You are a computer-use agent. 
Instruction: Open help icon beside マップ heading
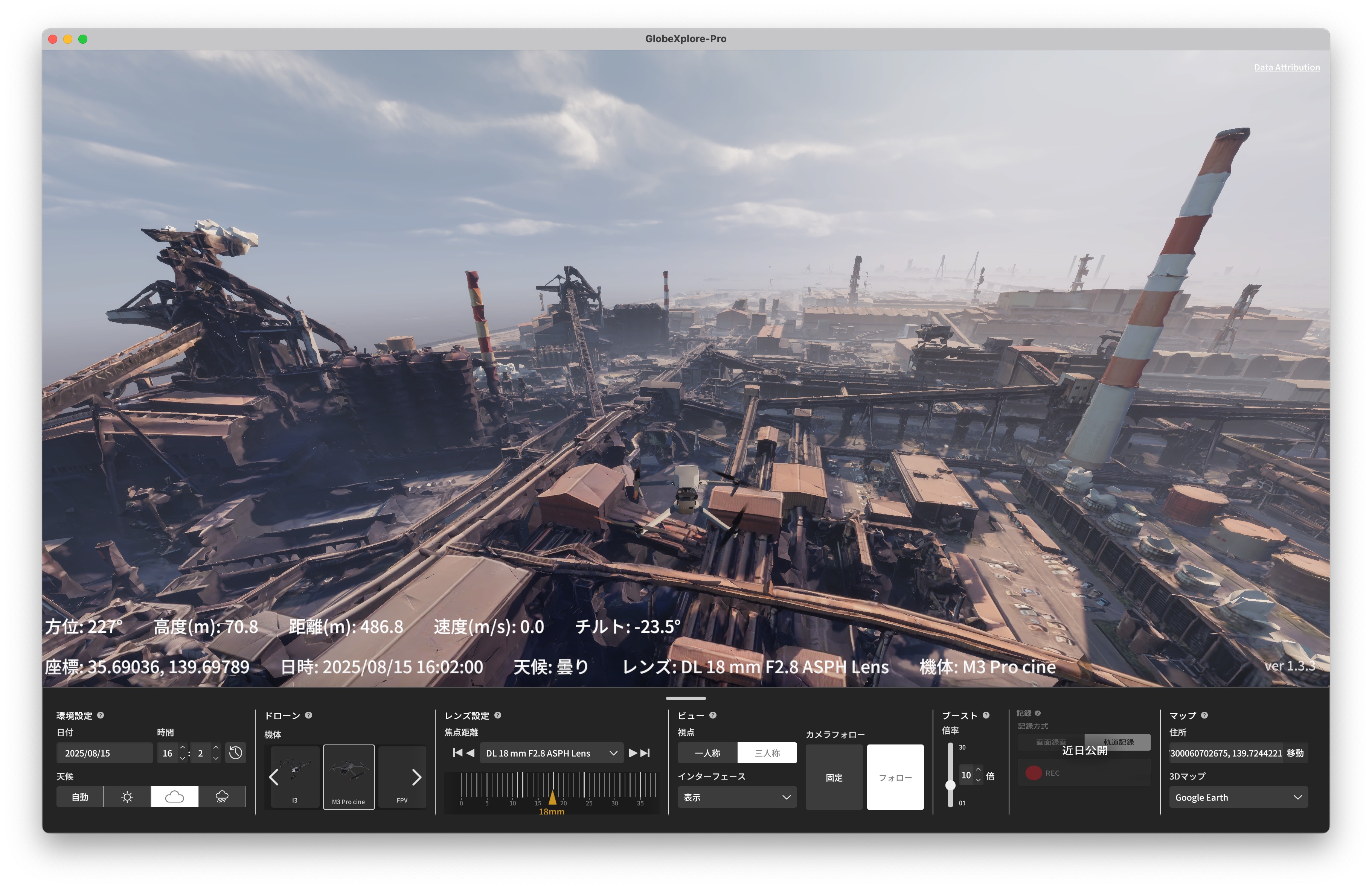(x=1204, y=715)
